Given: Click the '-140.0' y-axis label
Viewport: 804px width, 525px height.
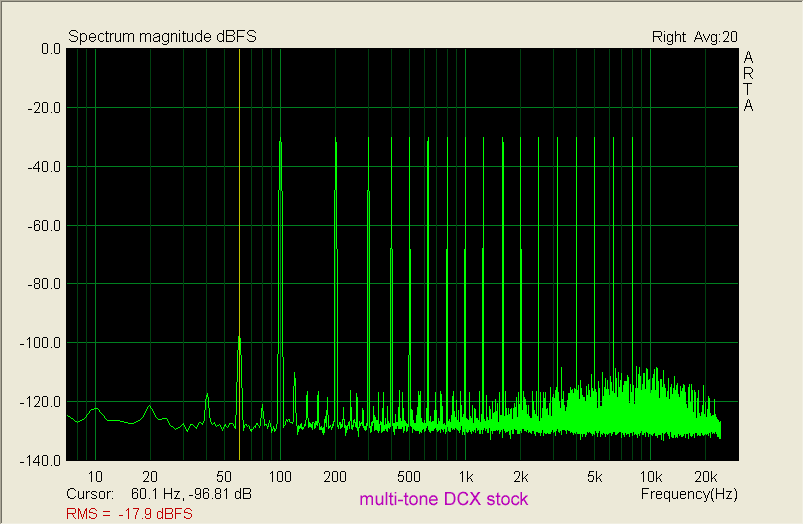Looking at the screenshot, I should pyautogui.click(x=41, y=461).
